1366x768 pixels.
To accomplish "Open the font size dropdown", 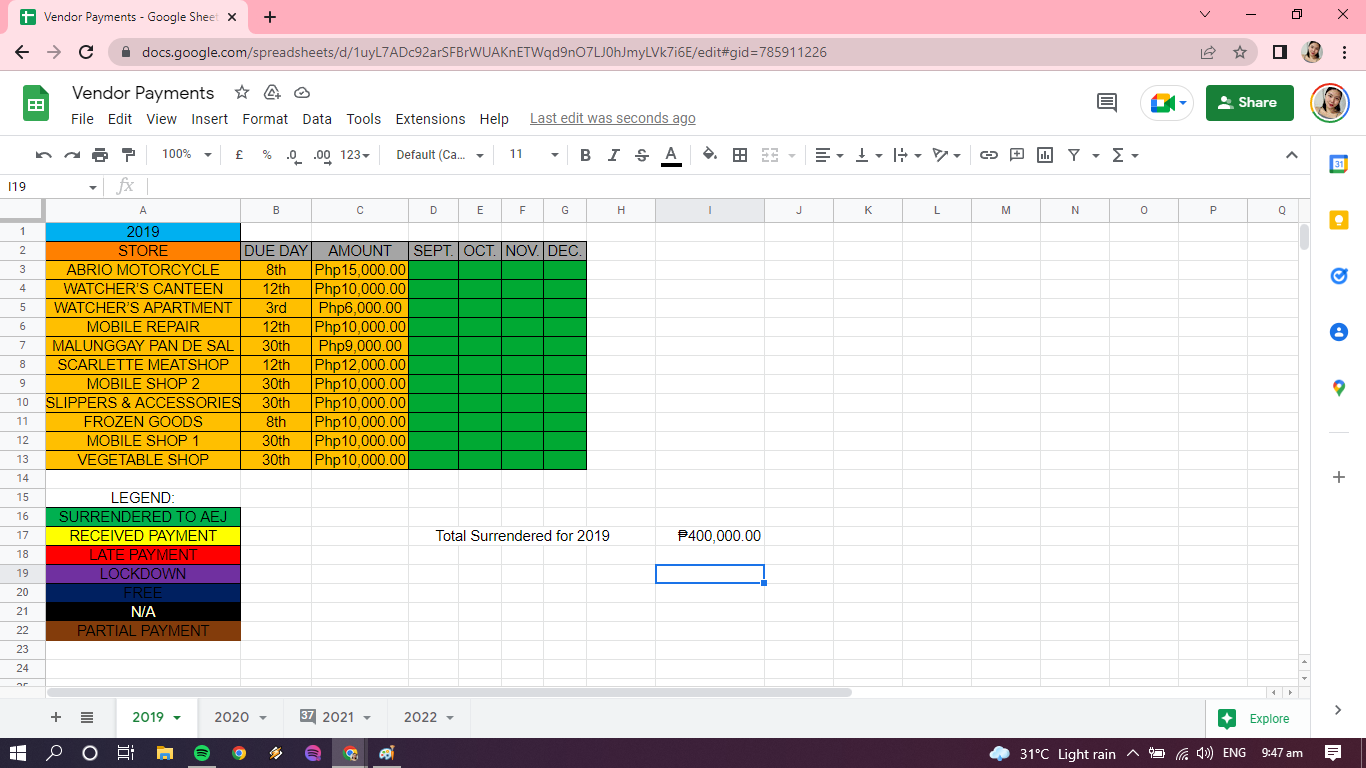I will pos(533,155).
